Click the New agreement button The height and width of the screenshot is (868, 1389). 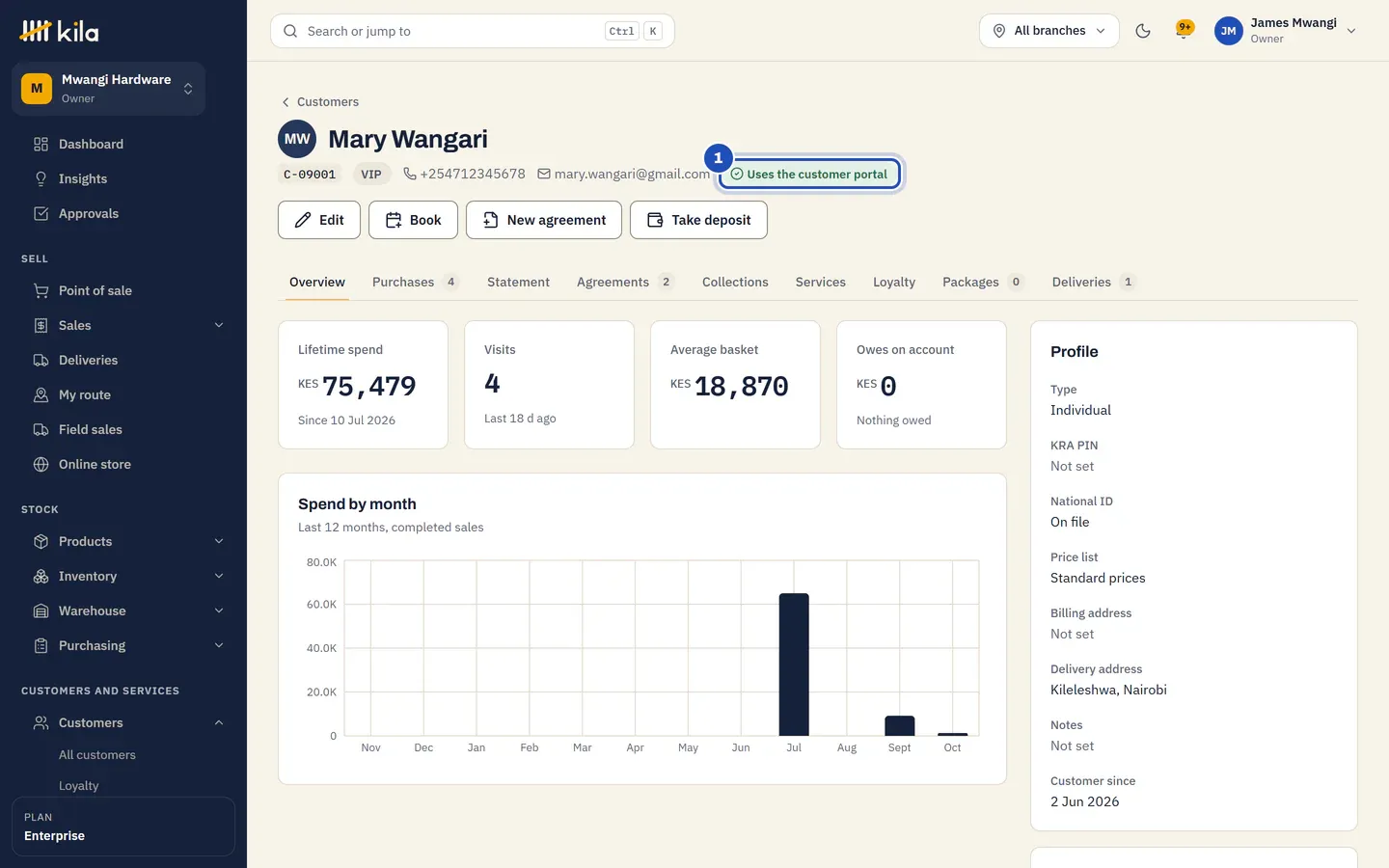[x=544, y=220]
